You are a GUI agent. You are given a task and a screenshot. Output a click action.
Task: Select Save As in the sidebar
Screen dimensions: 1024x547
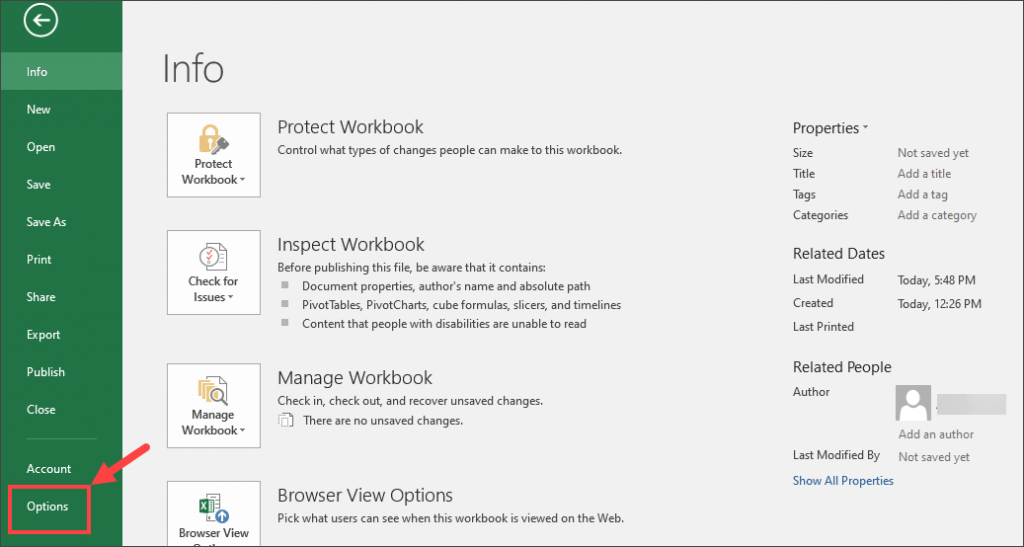(x=46, y=222)
